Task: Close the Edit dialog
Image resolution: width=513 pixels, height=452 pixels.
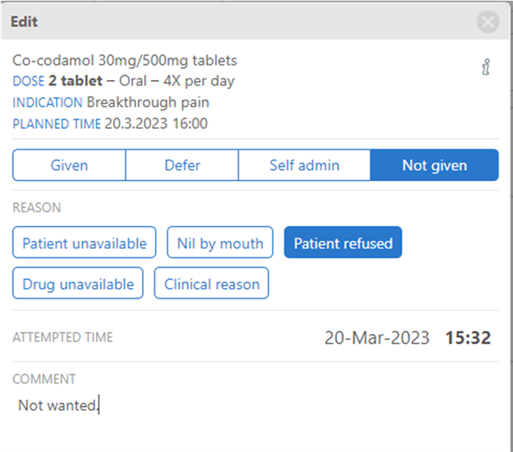Action: click(488, 22)
